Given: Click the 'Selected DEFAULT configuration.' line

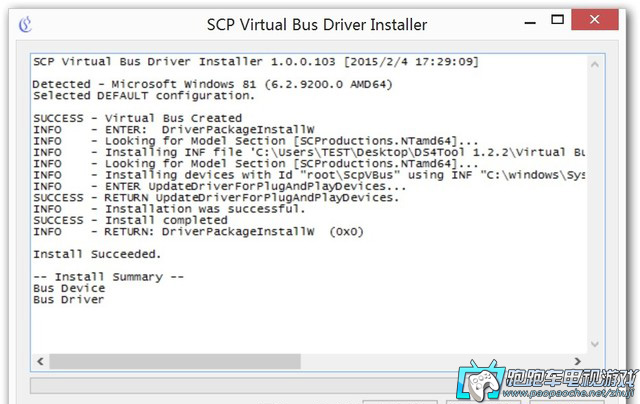Looking at the screenshot, I should coord(144,96).
